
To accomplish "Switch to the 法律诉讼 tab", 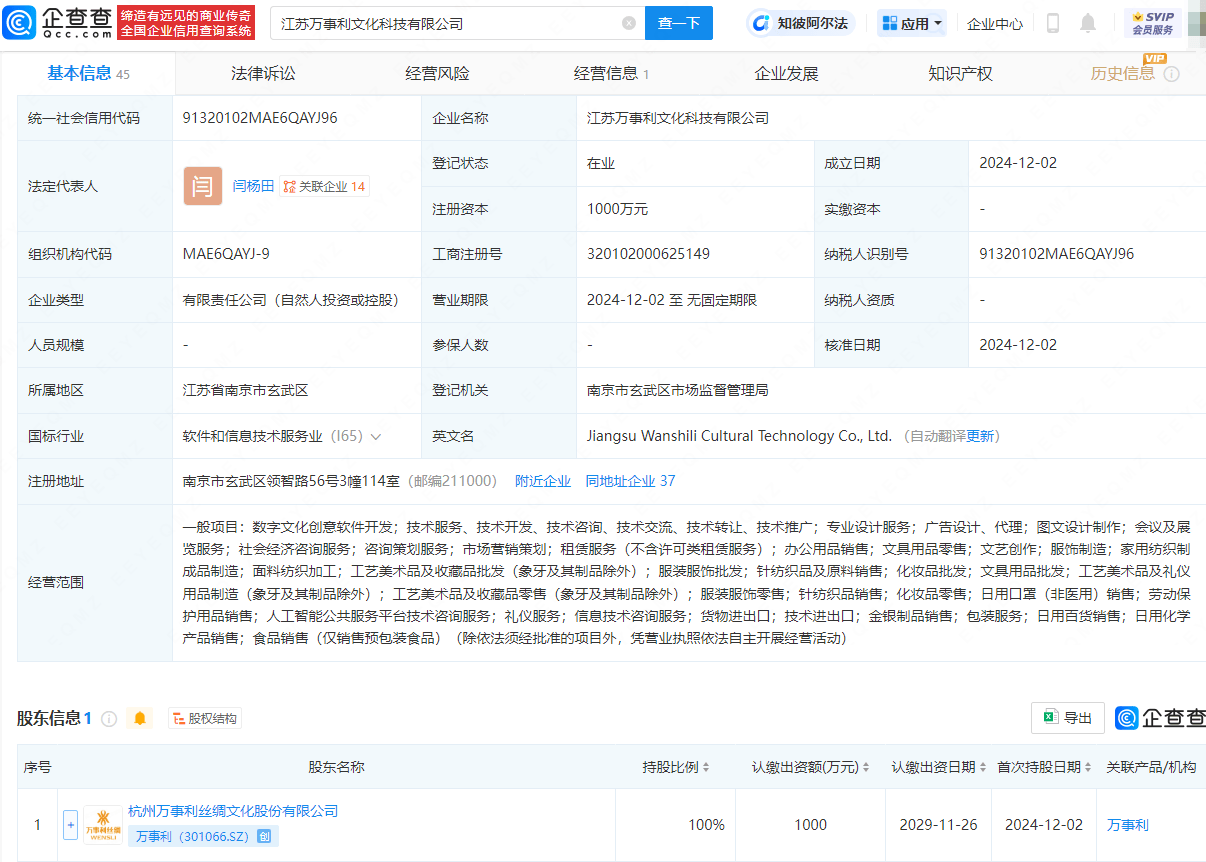I will (263, 73).
